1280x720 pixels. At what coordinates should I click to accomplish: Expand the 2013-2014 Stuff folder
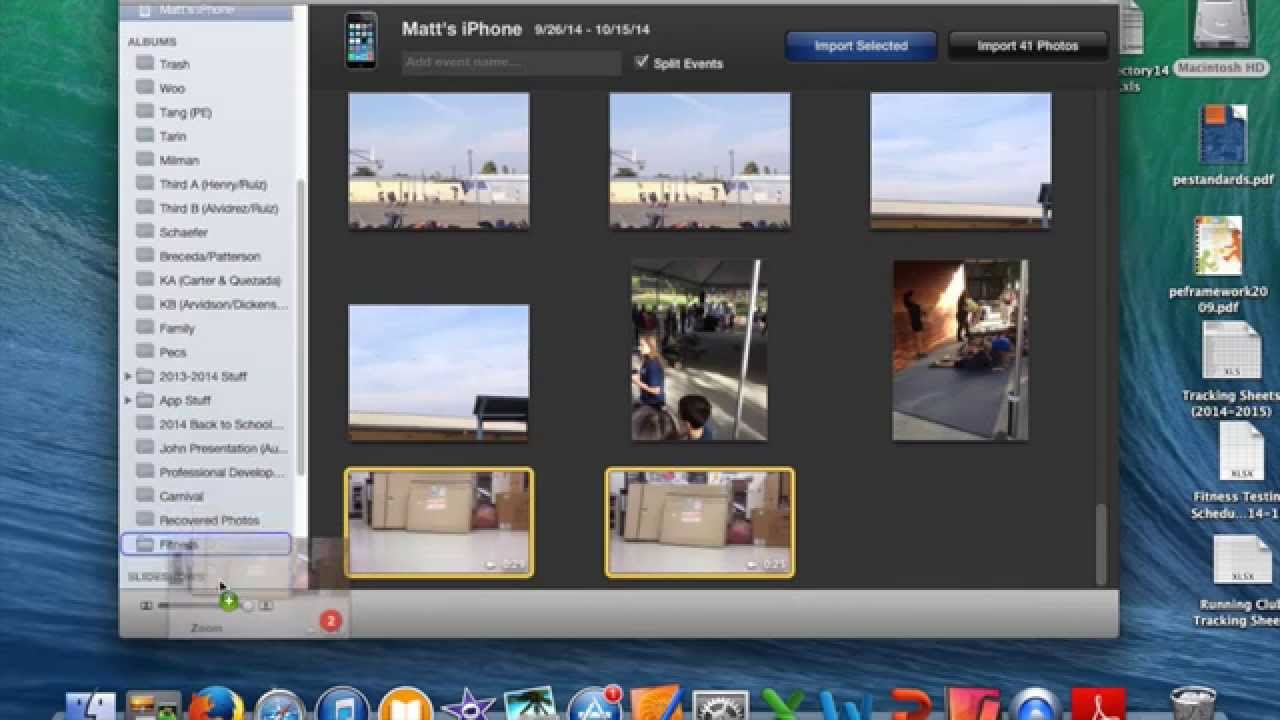(127, 376)
